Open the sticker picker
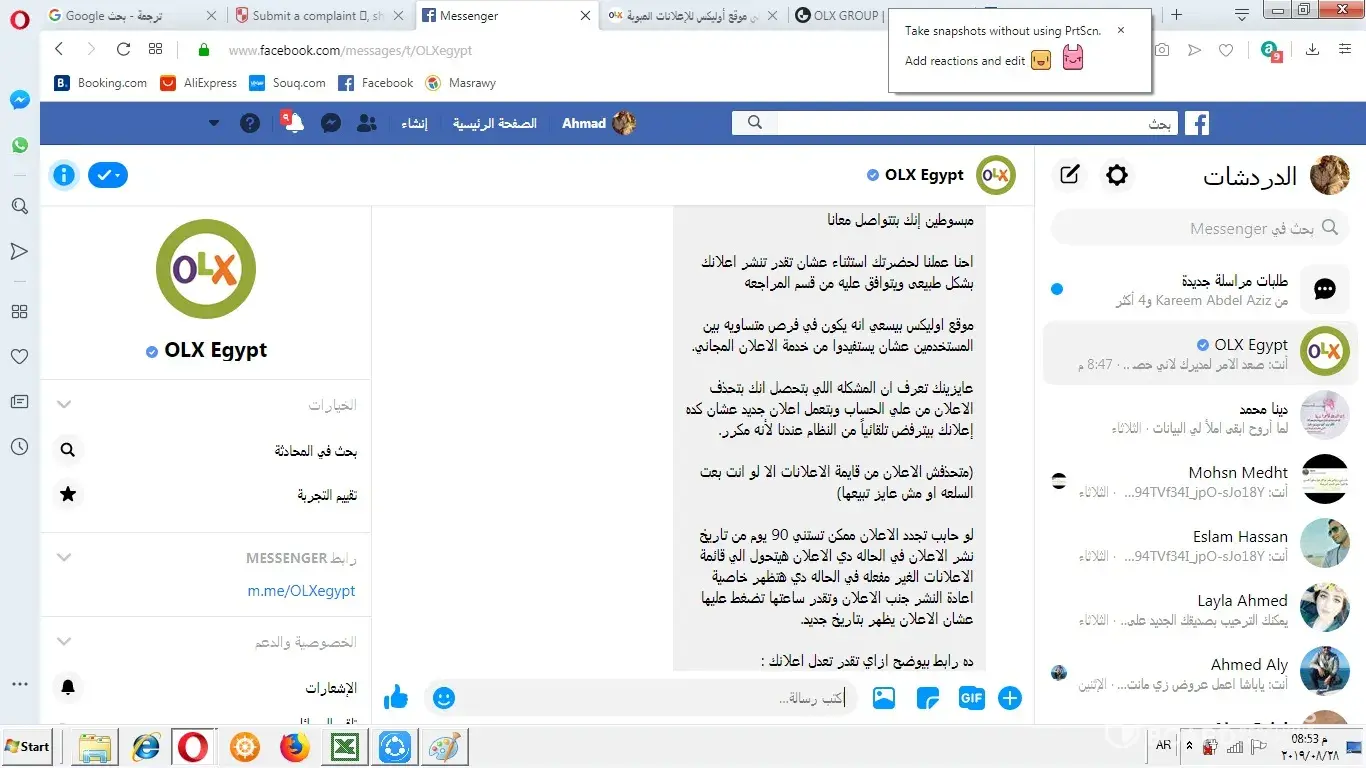Image resolution: width=1366 pixels, height=768 pixels. tap(928, 698)
